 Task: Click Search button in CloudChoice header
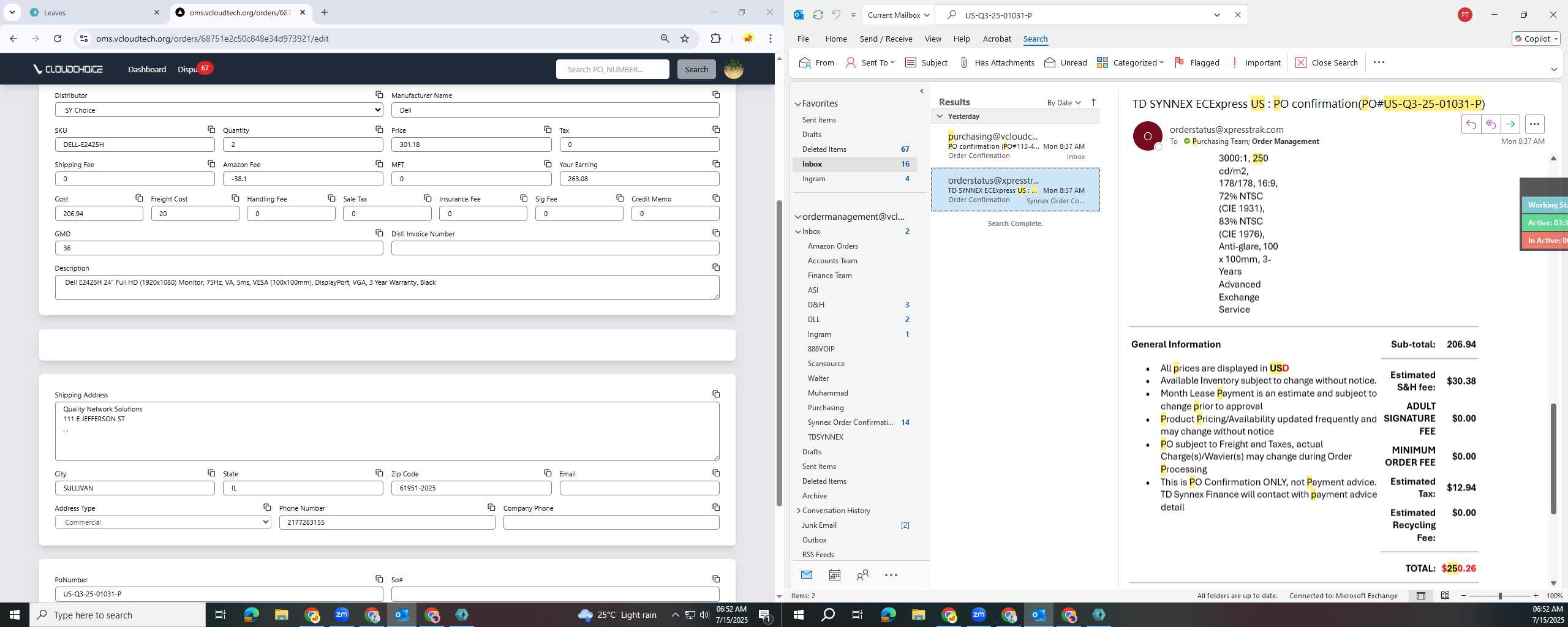(696, 69)
